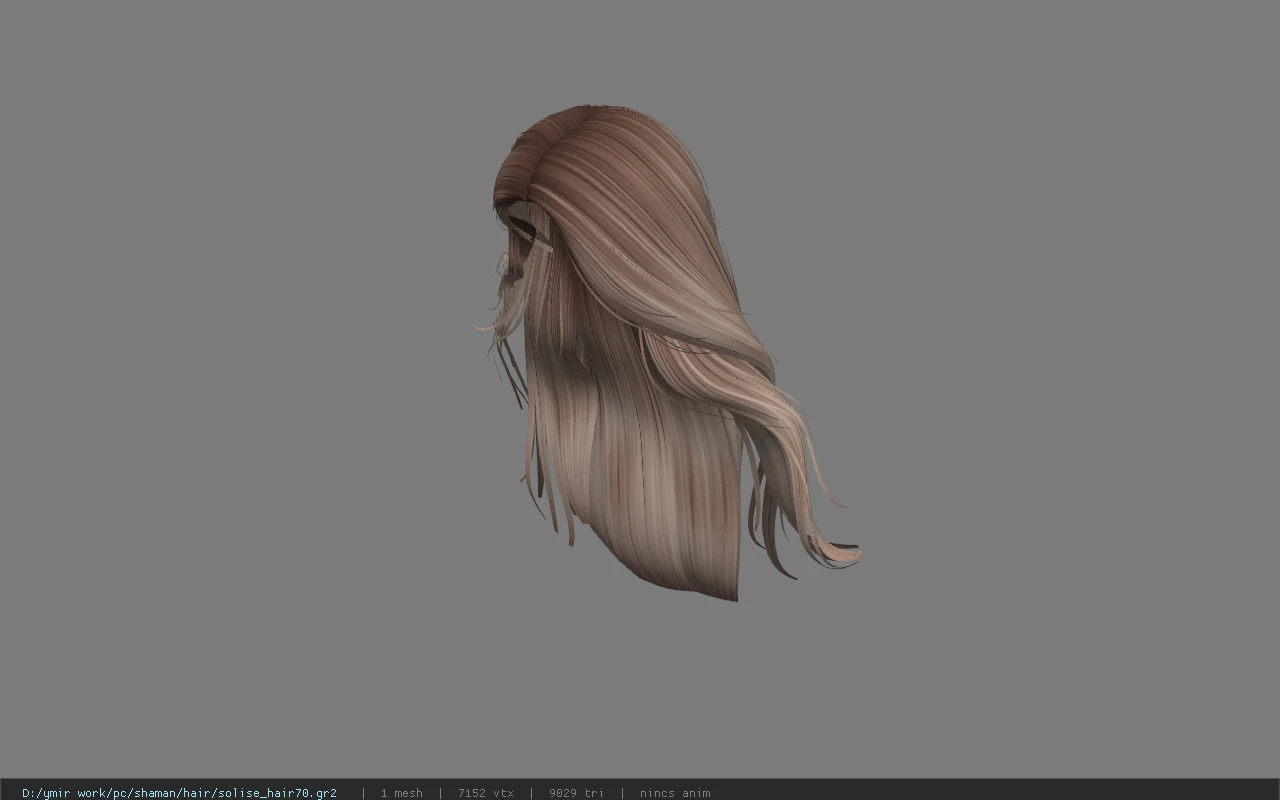Click the 'nincs anim' status entry
The image size is (1280, 800).
675,793
